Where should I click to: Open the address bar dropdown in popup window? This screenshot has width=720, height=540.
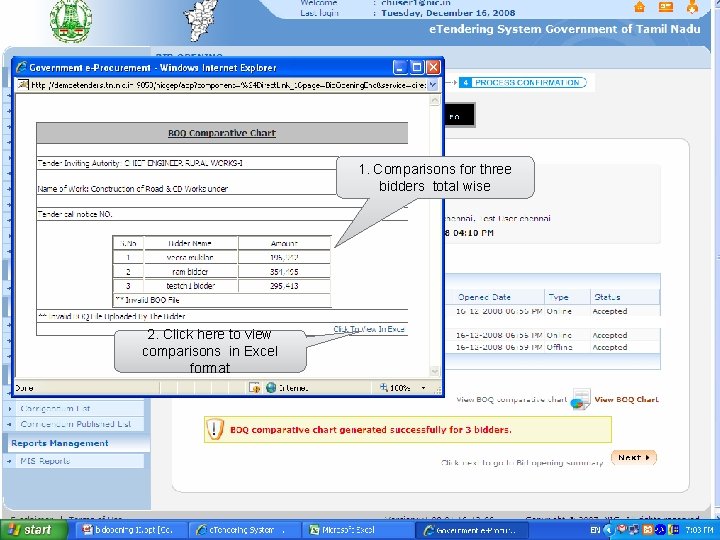pyautogui.click(x=433, y=84)
